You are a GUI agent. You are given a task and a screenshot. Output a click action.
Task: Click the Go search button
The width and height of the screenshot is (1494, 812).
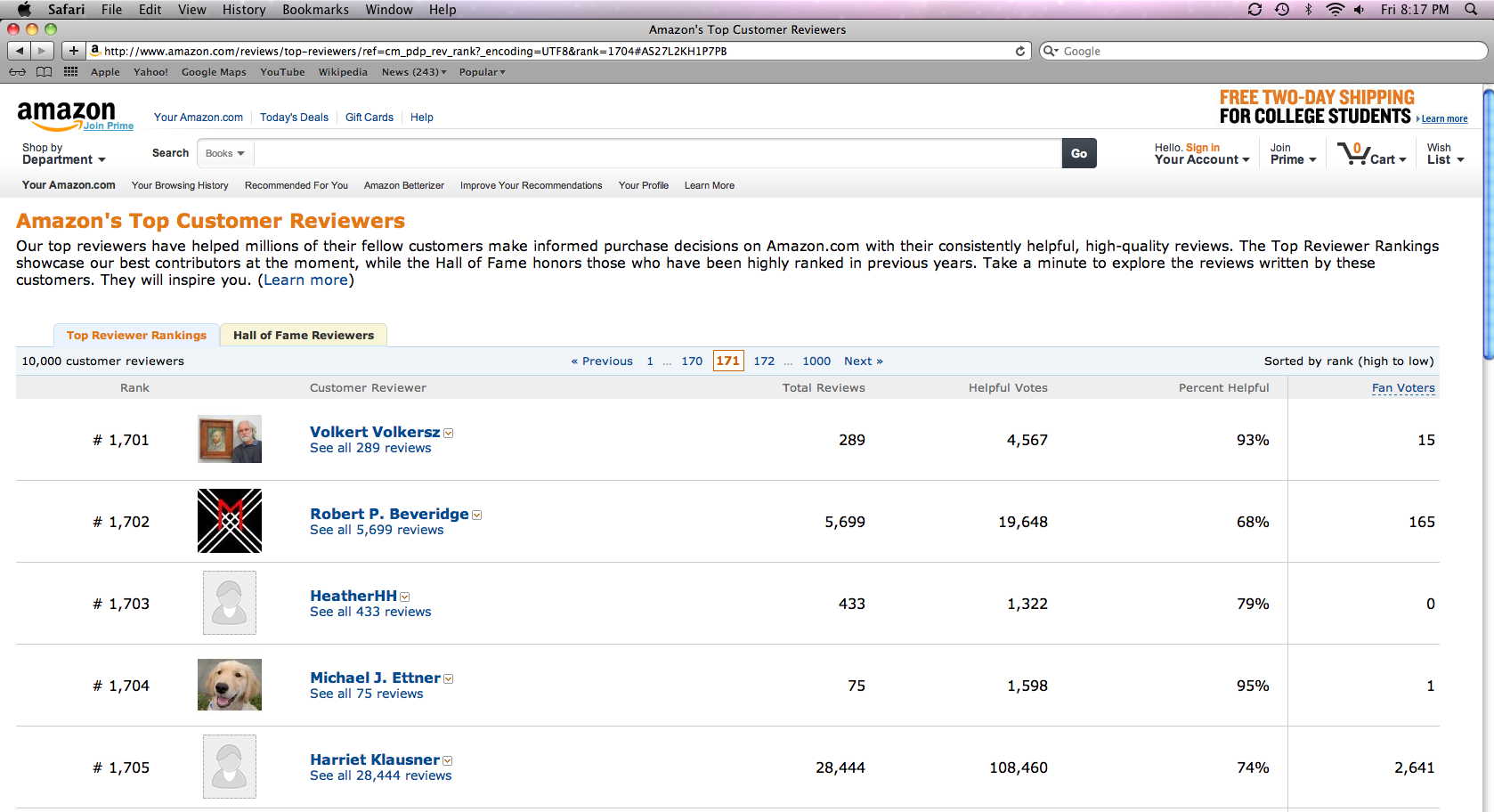[1079, 153]
